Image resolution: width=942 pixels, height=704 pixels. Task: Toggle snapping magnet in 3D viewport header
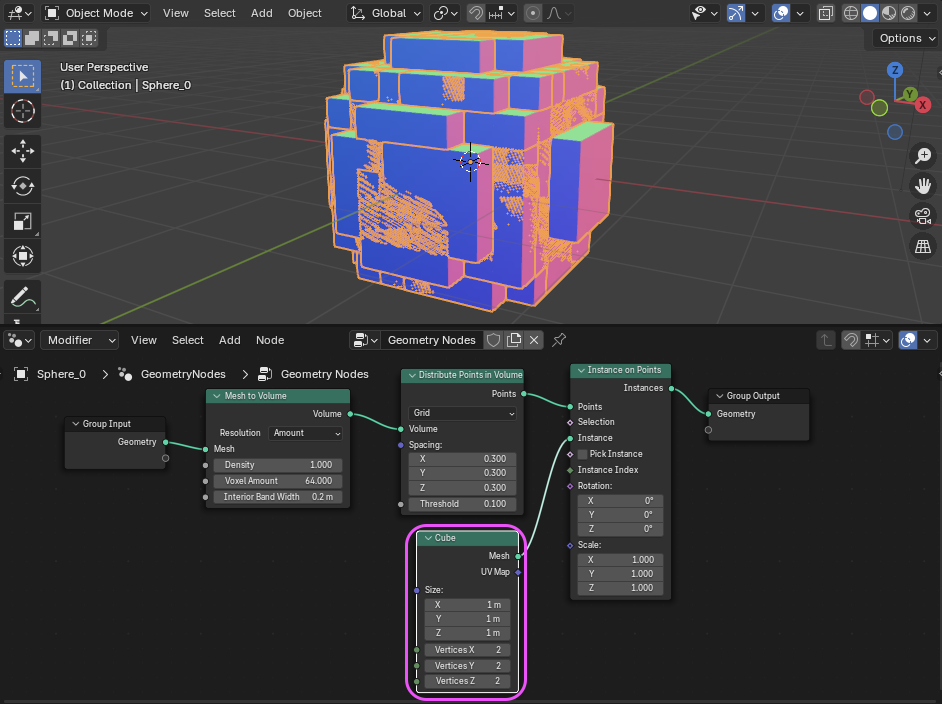coord(476,13)
